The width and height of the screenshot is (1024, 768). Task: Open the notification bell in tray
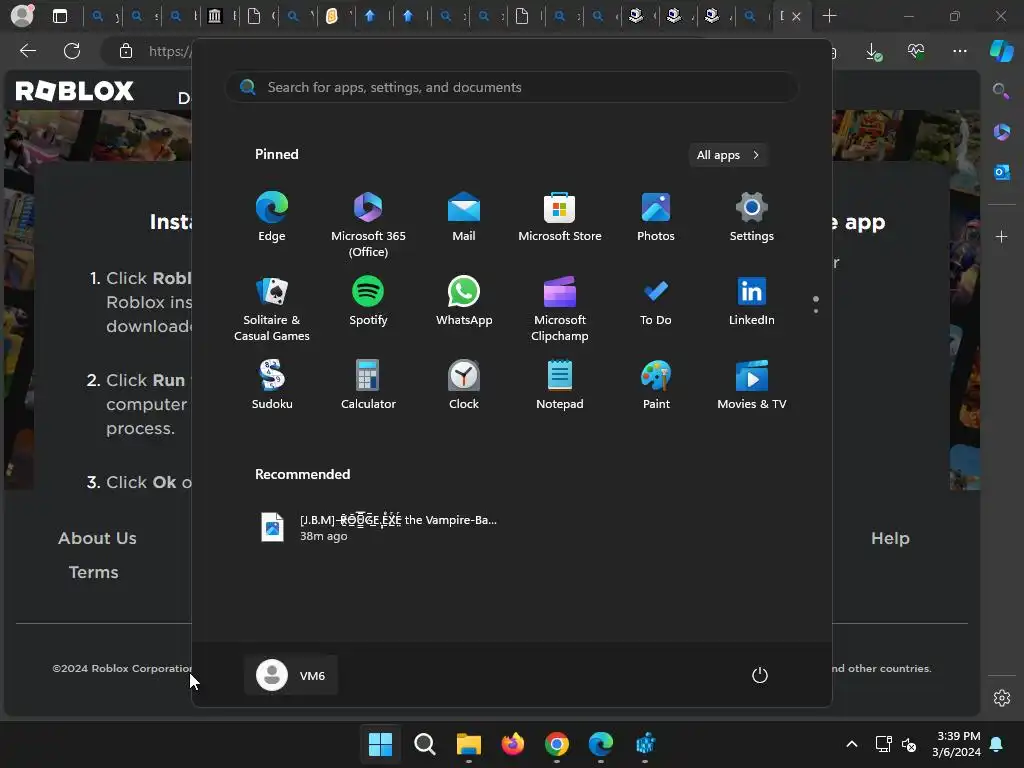tap(997, 743)
